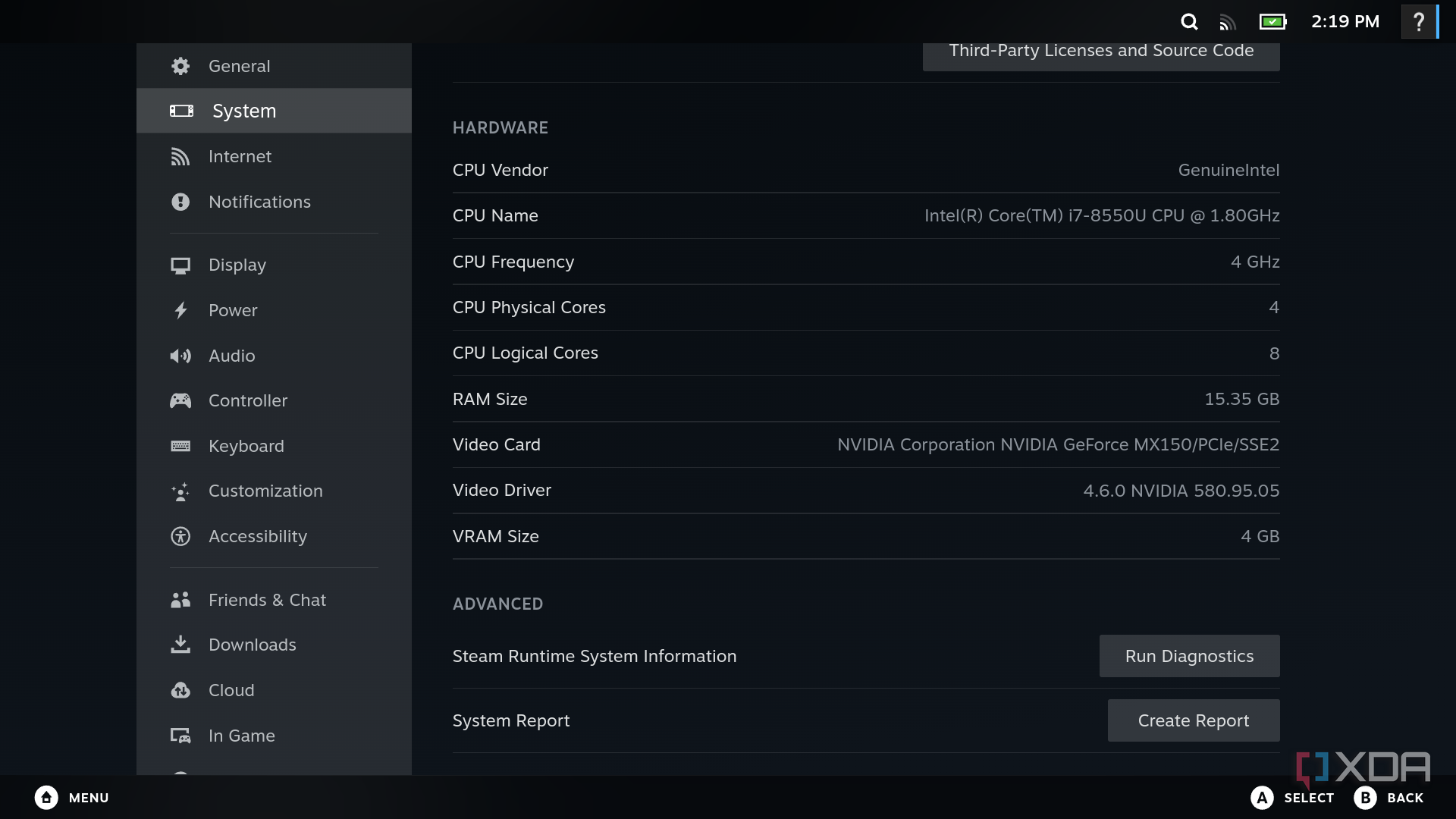The width and height of the screenshot is (1456, 819).
Task: Select the CPU Name i7-8550U row
Action: coord(866,215)
